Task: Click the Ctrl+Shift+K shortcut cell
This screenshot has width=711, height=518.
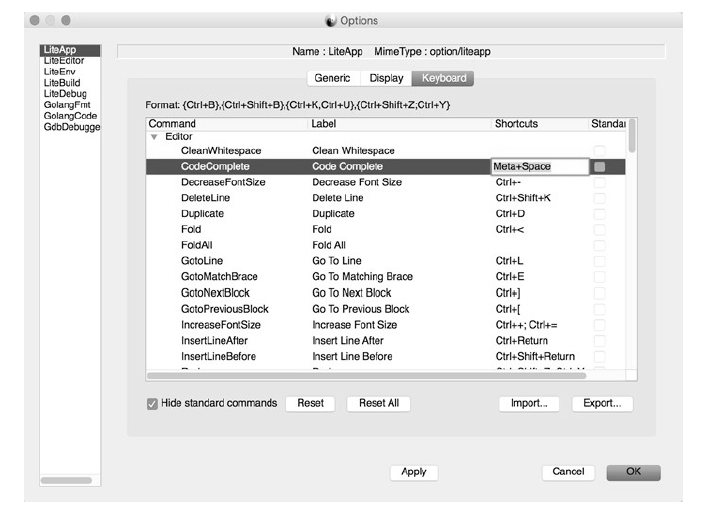Action: point(523,198)
